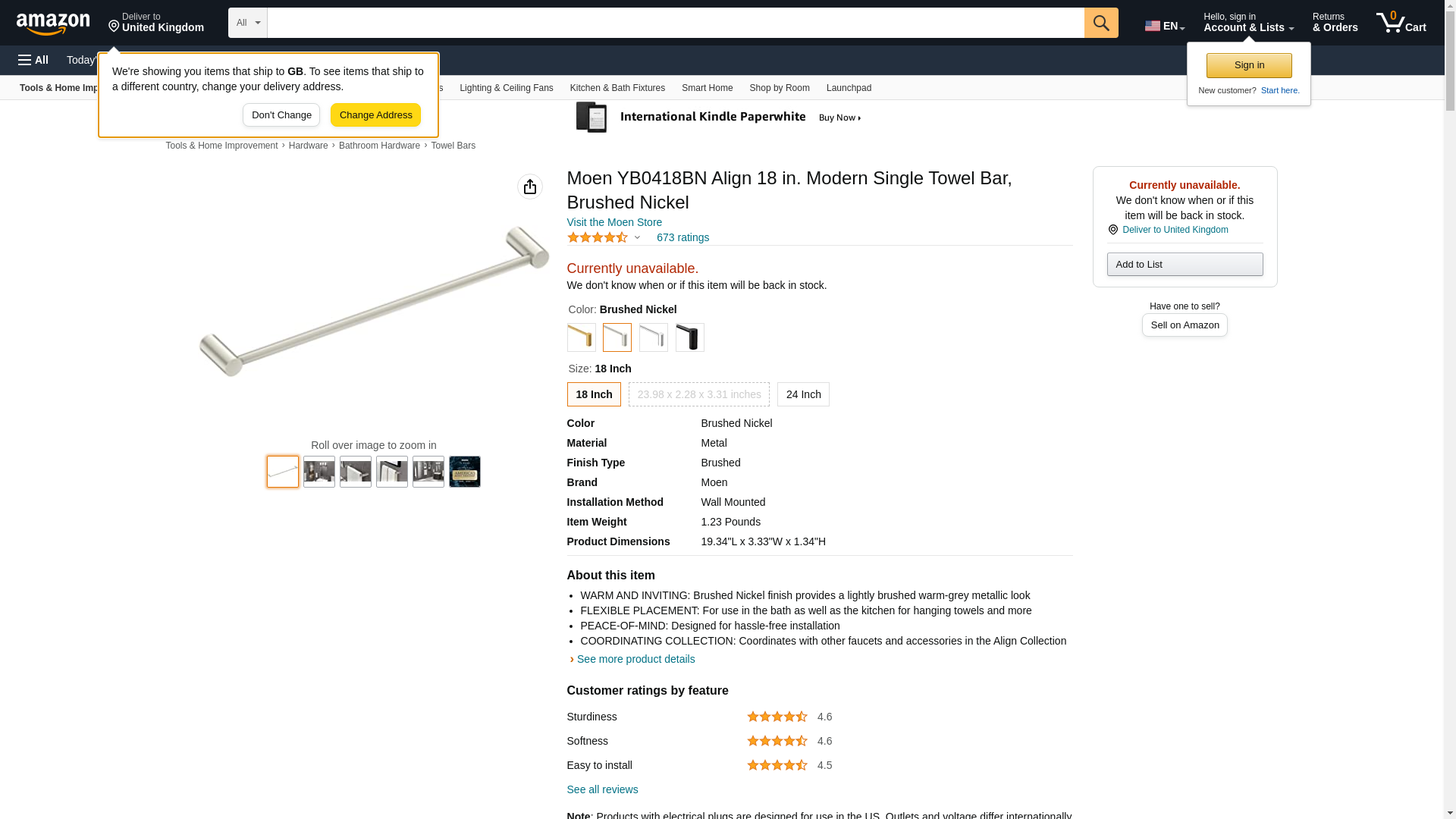
Task: Open the Shop by Room tab
Action: [780, 88]
